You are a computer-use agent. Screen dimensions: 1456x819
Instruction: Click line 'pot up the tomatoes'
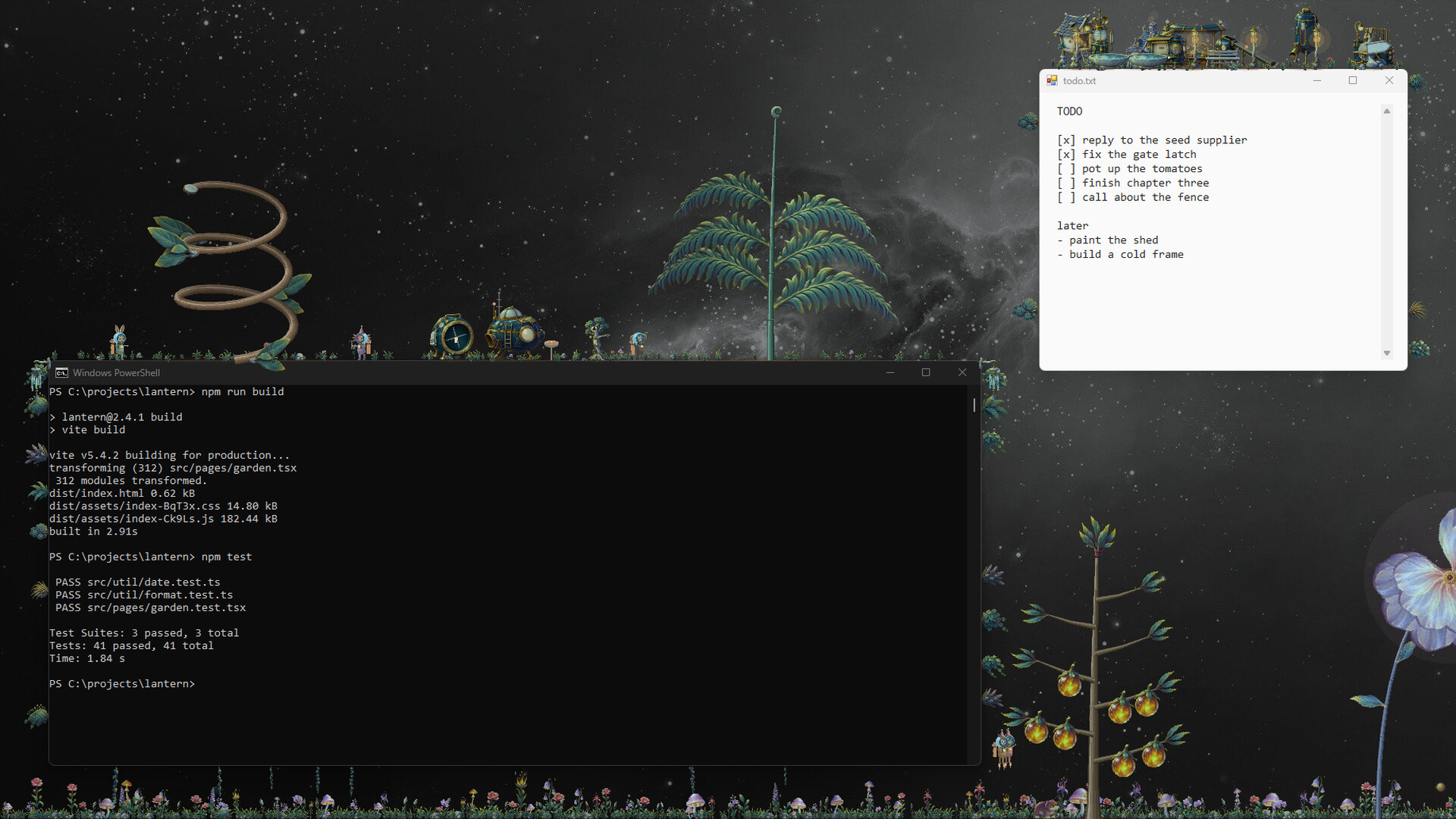[1130, 169]
